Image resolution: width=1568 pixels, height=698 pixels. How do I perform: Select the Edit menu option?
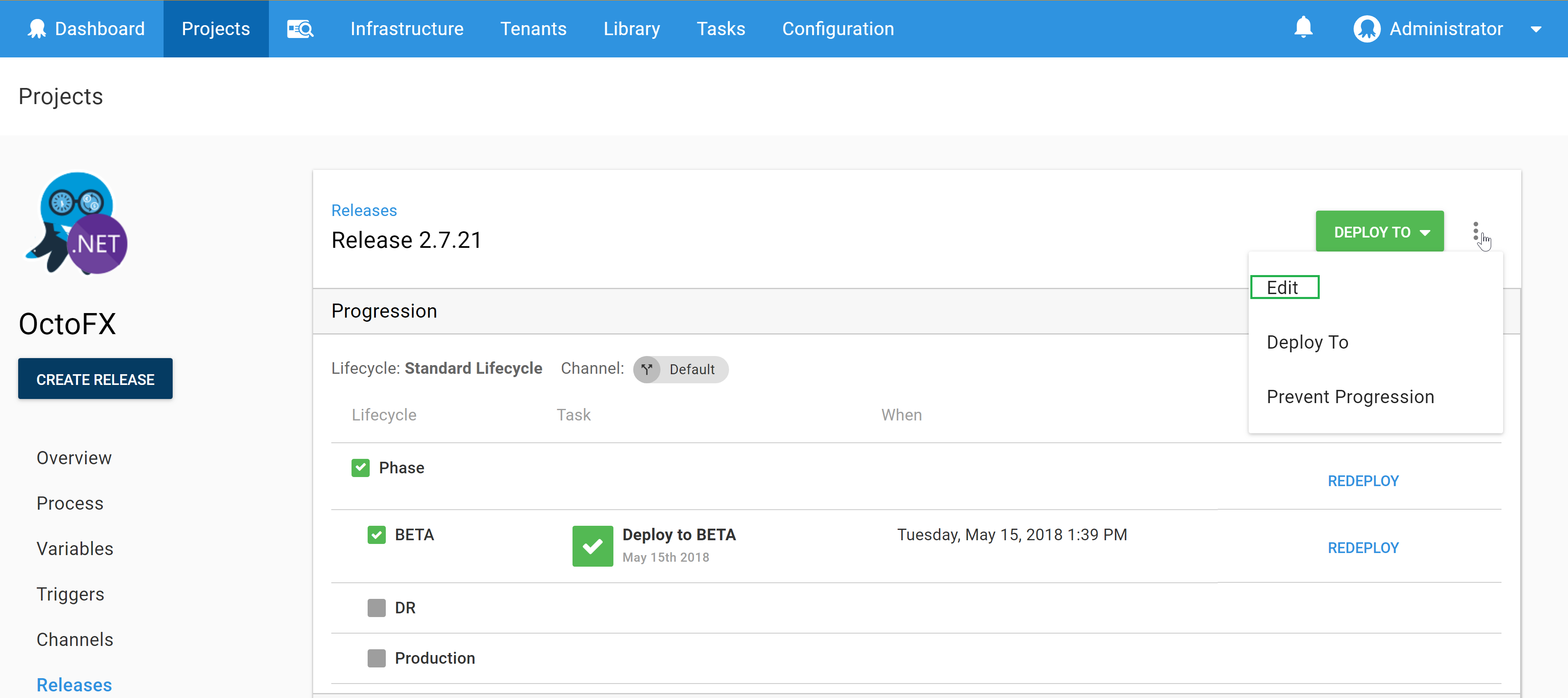pos(1283,288)
